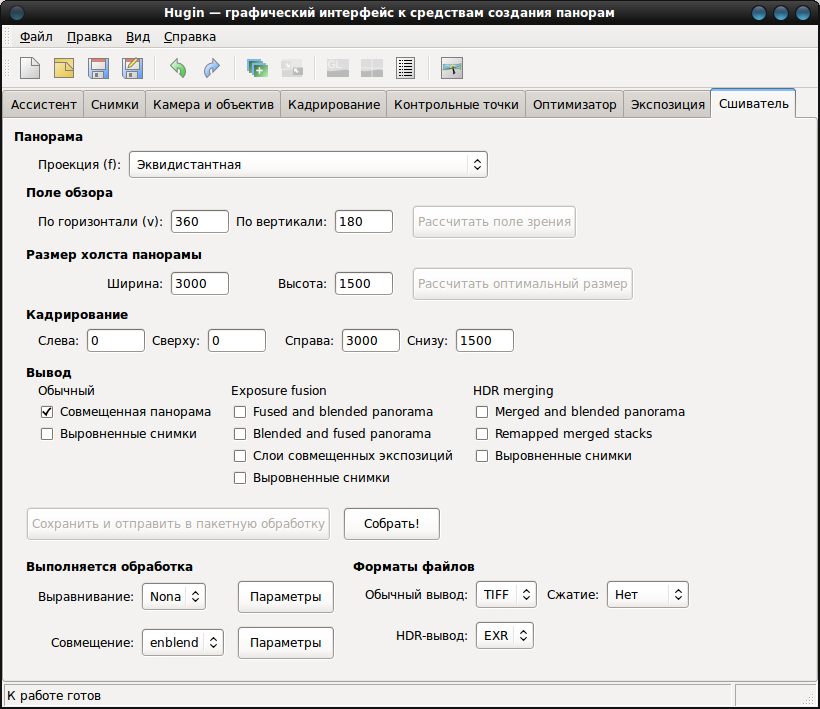Click the save-as floppy with pencil icon

pyautogui.click(x=132, y=68)
